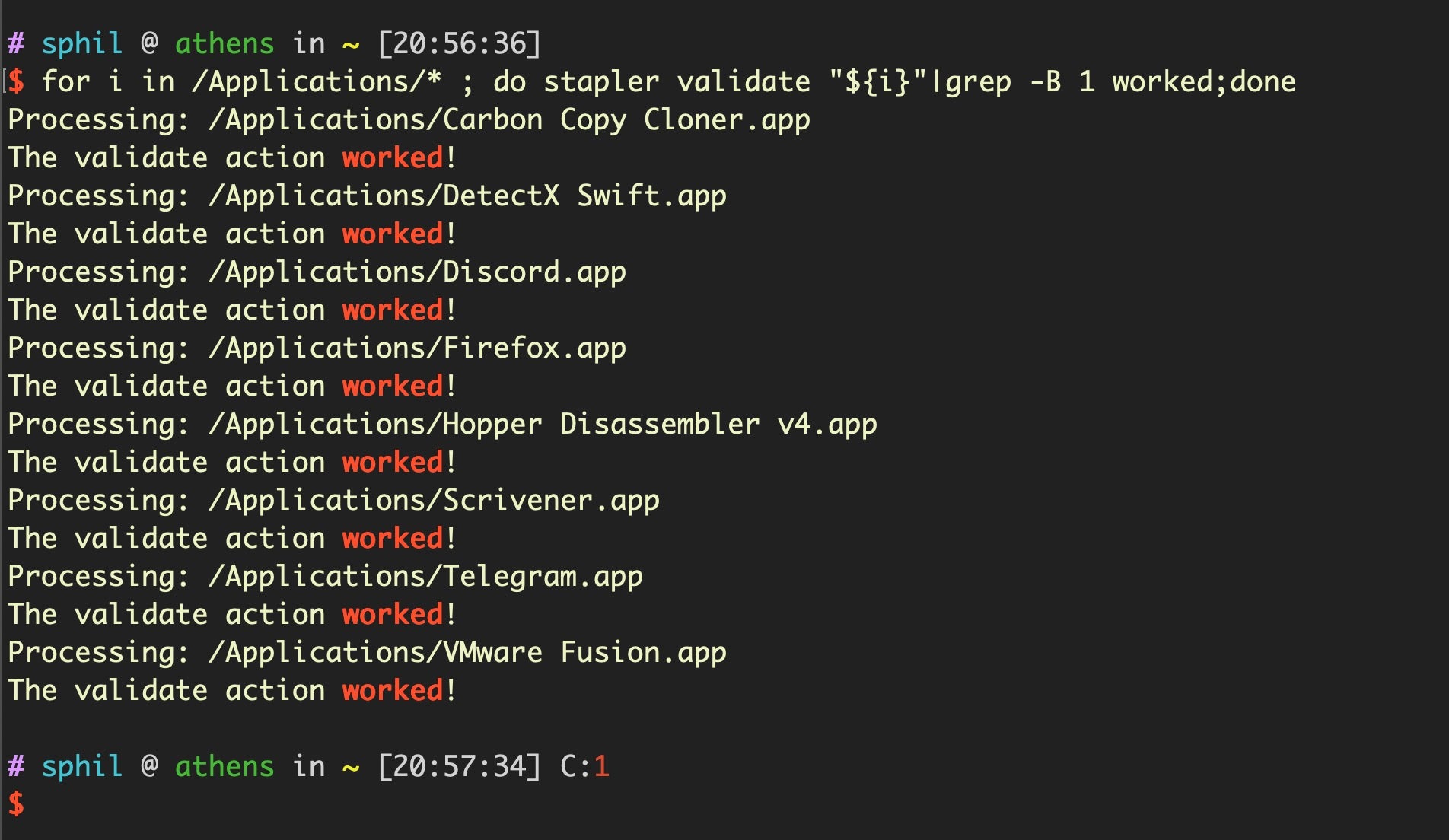The image size is (1449, 840).
Task: Click the green hostname athens in first prompt
Action: point(225,44)
